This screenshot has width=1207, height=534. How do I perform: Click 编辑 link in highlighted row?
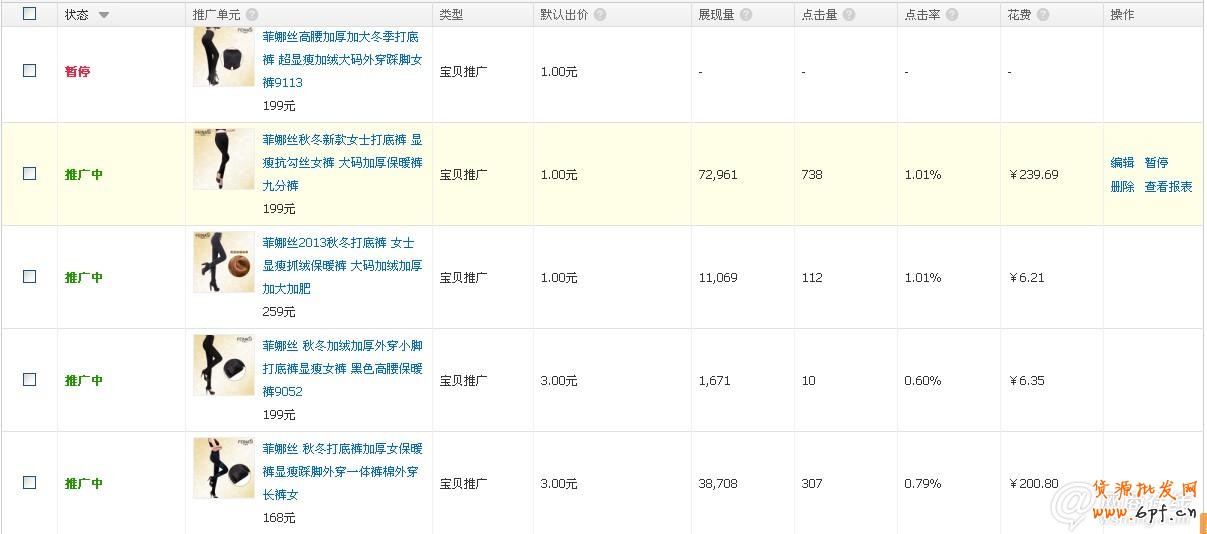click(x=1122, y=163)
